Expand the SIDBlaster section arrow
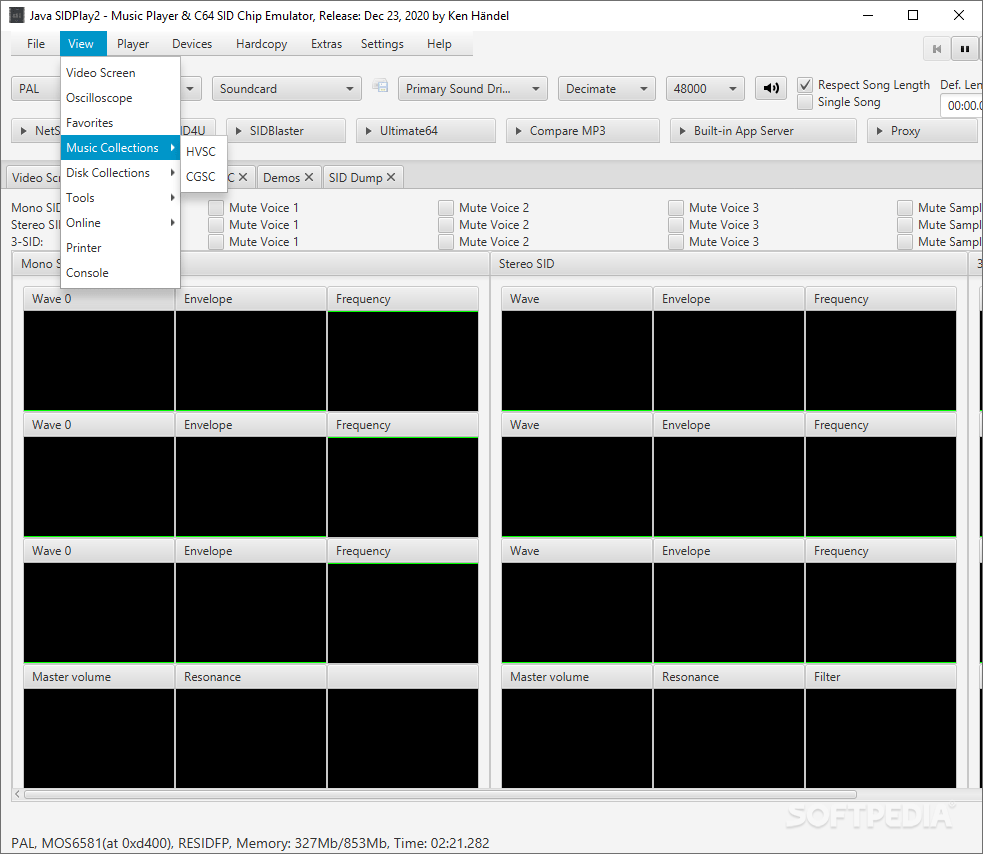 [238, 131]
